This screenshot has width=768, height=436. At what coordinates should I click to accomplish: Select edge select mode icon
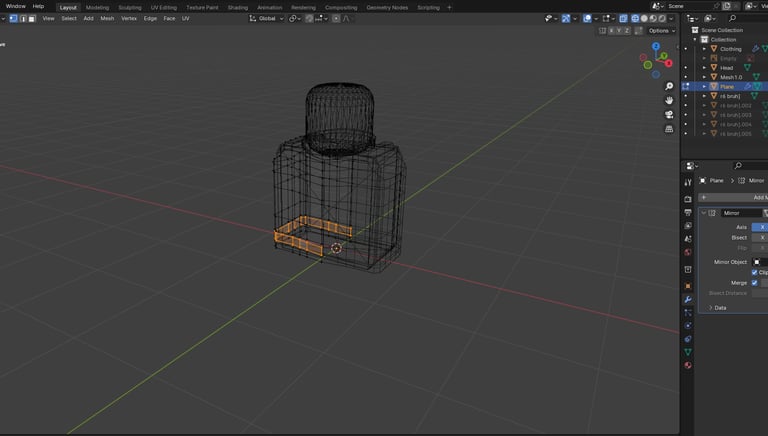click(22, 18)
